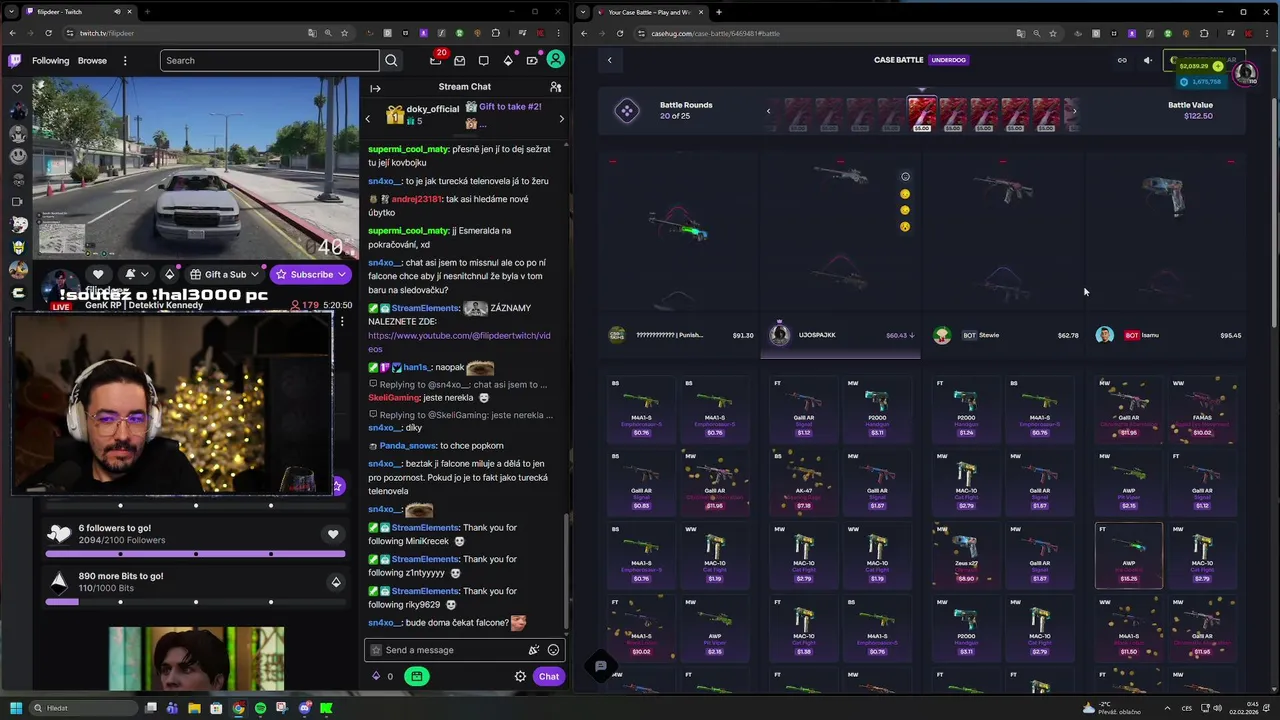Open Twitch more options three-dot menu
This screenshot has width=1280, height=720.
125,60
